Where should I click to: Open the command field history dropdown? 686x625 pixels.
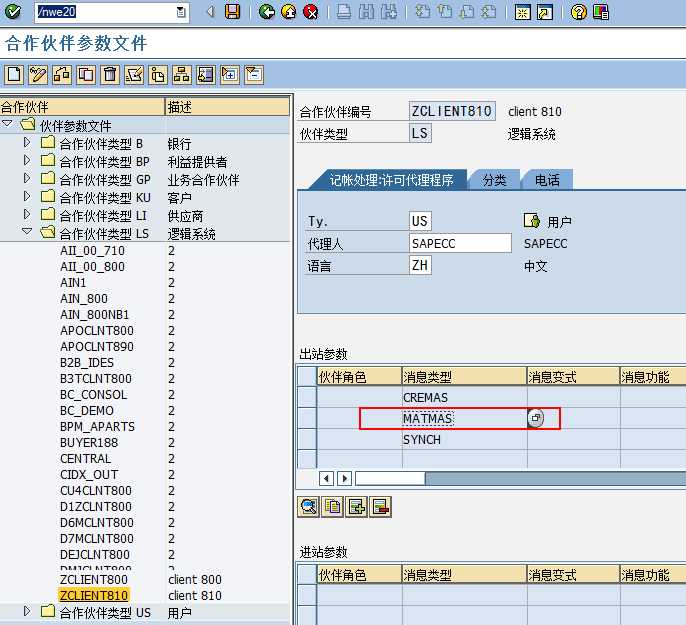181,12
